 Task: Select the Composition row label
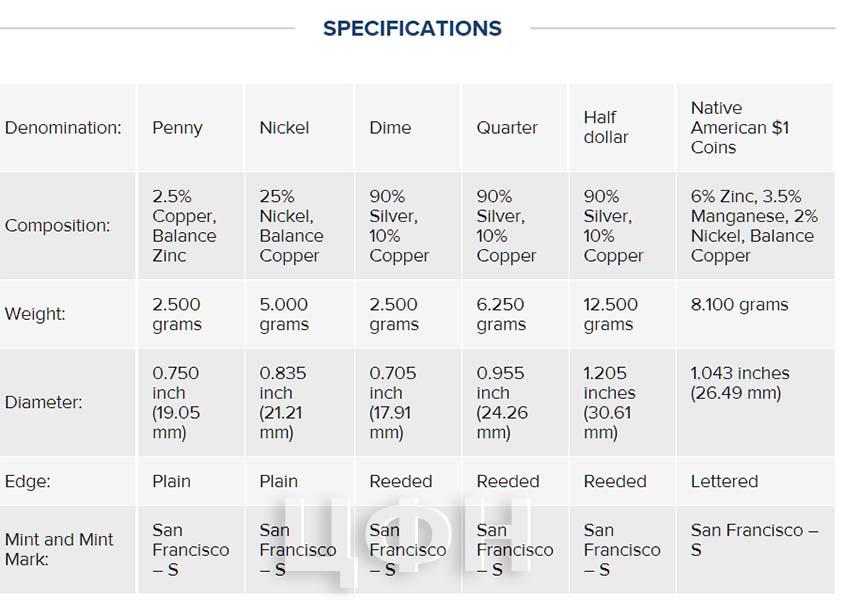[x=57, y=225]
